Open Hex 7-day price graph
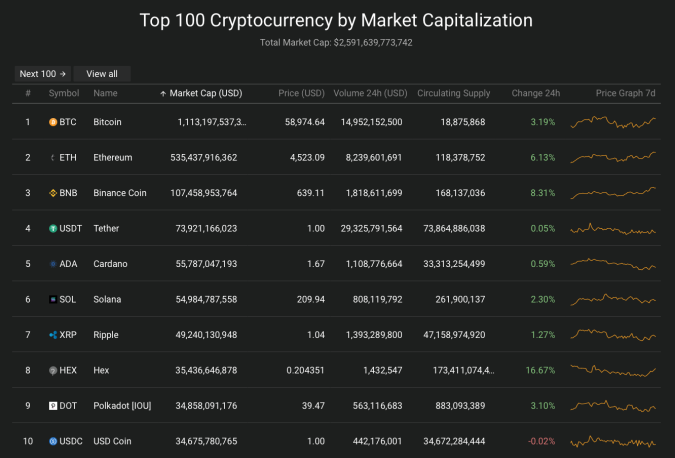Image resolution: width=675 pixels, height=458 pixels. tap(613, 370)
